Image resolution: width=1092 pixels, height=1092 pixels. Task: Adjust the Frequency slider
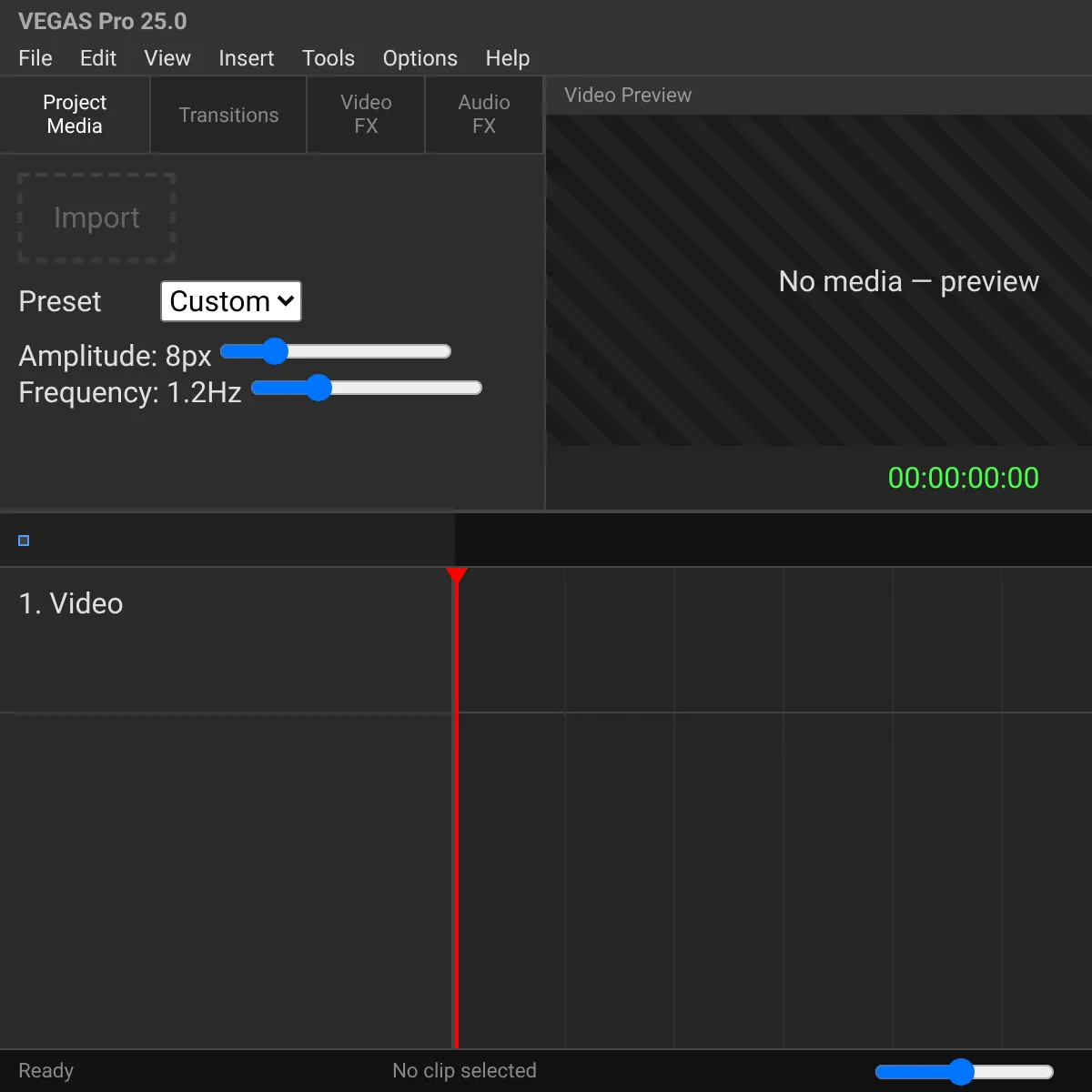point(367,388)
